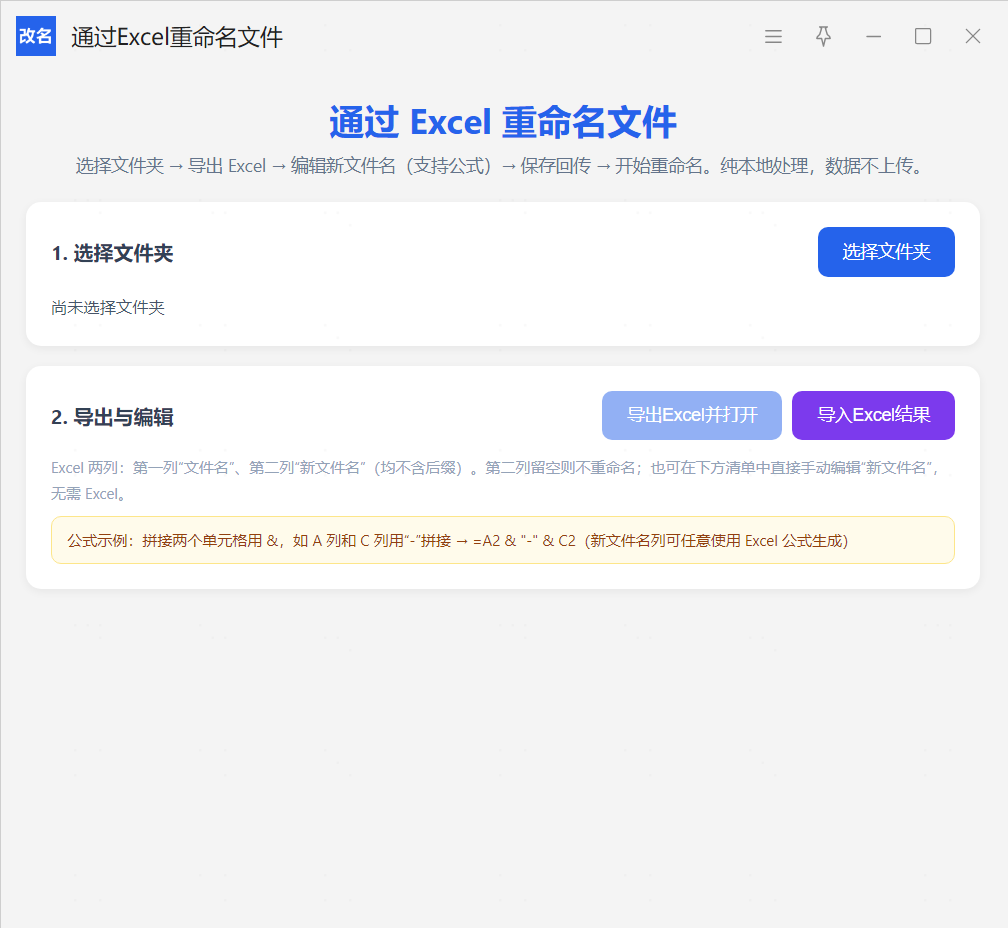Click the blue 改名 app logo
Viewport: 1008px width, 928px height.
coord(36,36)
